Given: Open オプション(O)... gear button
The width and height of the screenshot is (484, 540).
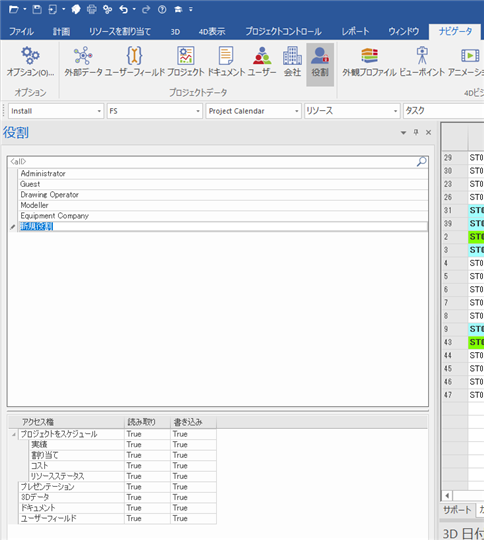Looking at the screenshot, I should coord(30,62).
